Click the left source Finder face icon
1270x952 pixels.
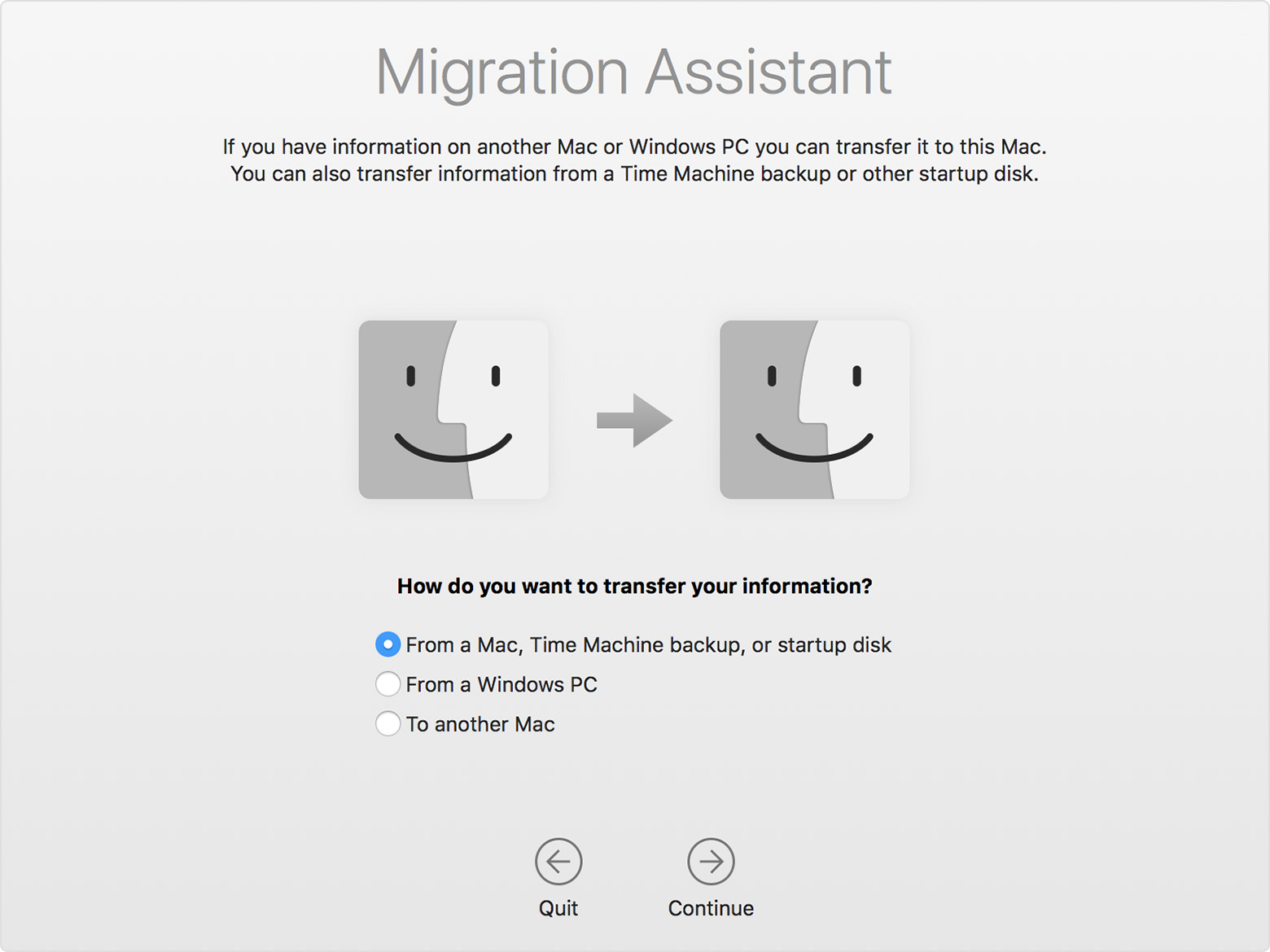pos(453,409)
